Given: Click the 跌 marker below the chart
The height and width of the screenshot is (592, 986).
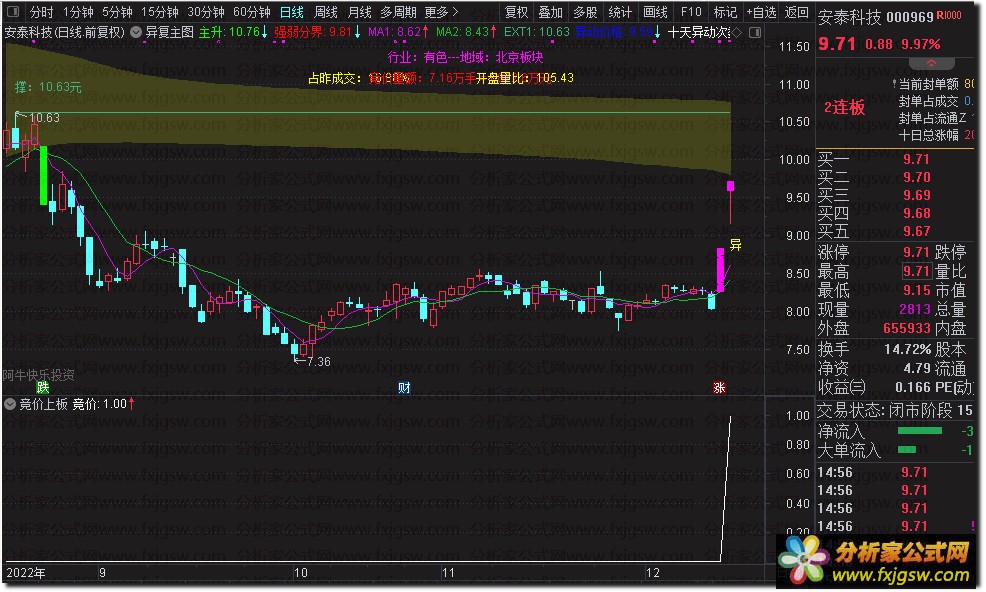Looking at the screenshot, I should pyautogui.click(x=43, y=388).
